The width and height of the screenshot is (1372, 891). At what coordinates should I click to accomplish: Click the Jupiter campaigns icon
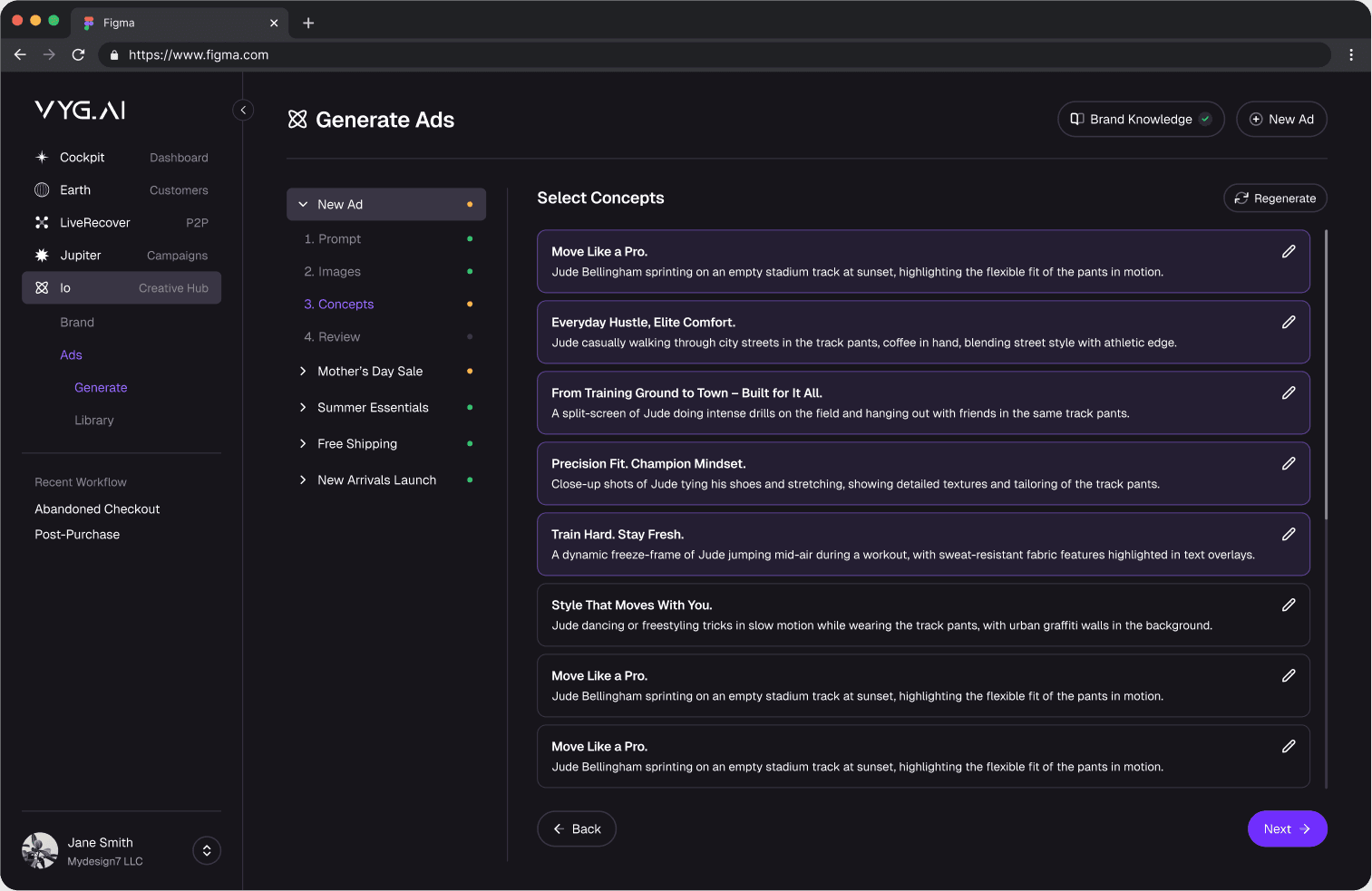(x=42, y=256)
